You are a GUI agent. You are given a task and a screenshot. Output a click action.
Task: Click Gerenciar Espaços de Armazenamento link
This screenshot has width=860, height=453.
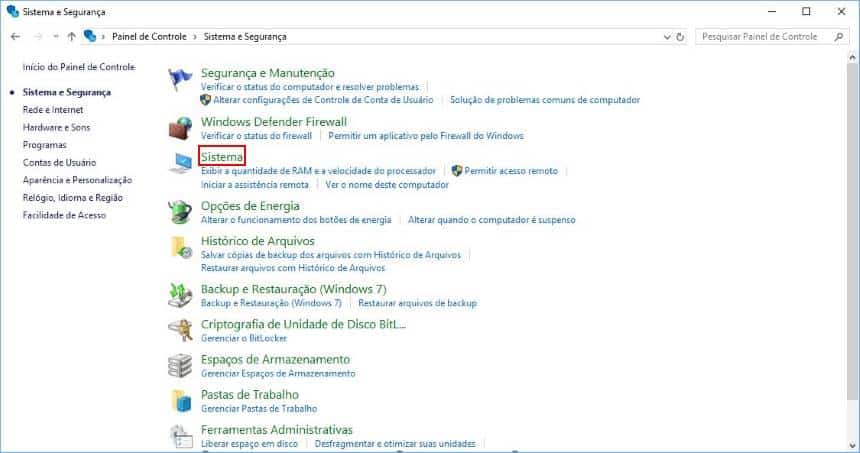(278, 373)
